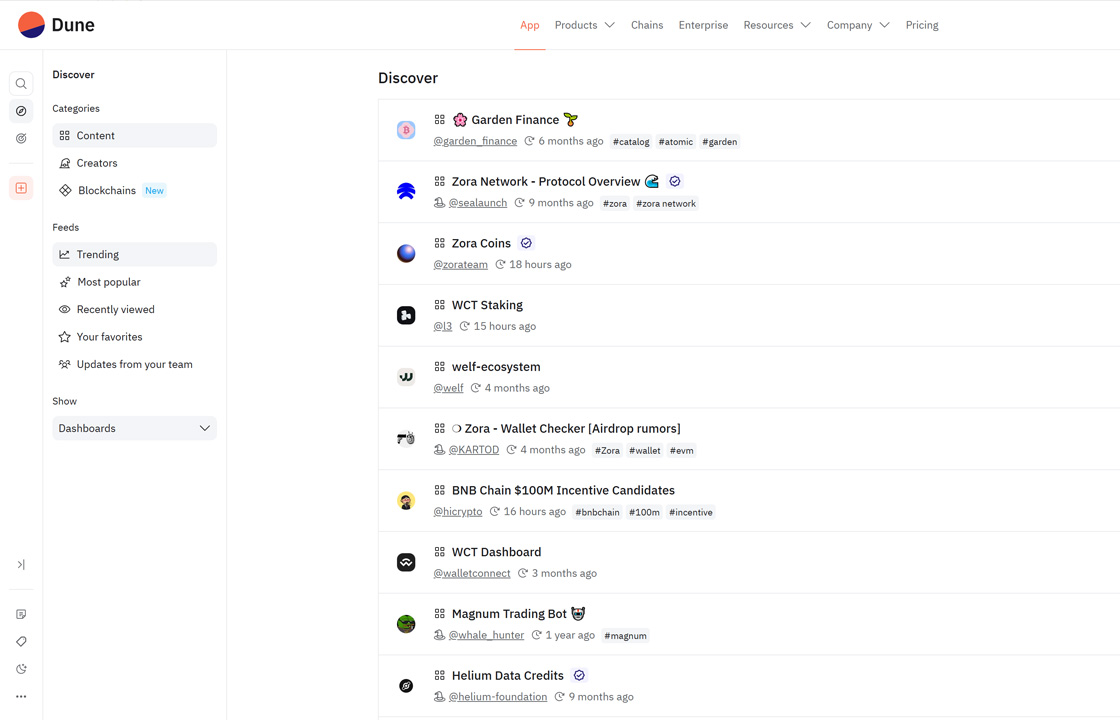Select the Most popular feed
Image resolution: width=1120 pixels, height=720 pixels.
pyautogui.click(x=134, y=282)
